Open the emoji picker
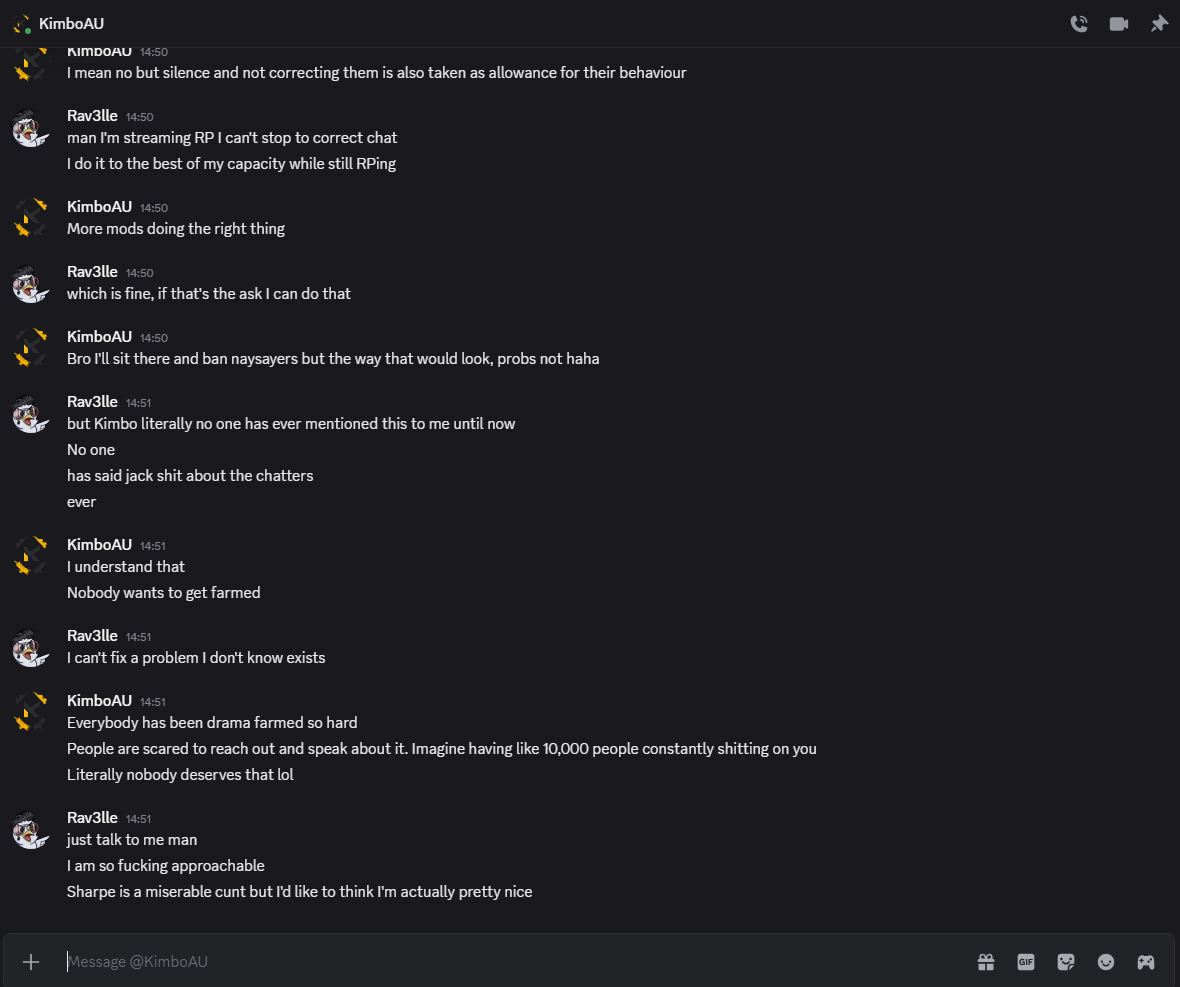 (x=1106, y=962)
